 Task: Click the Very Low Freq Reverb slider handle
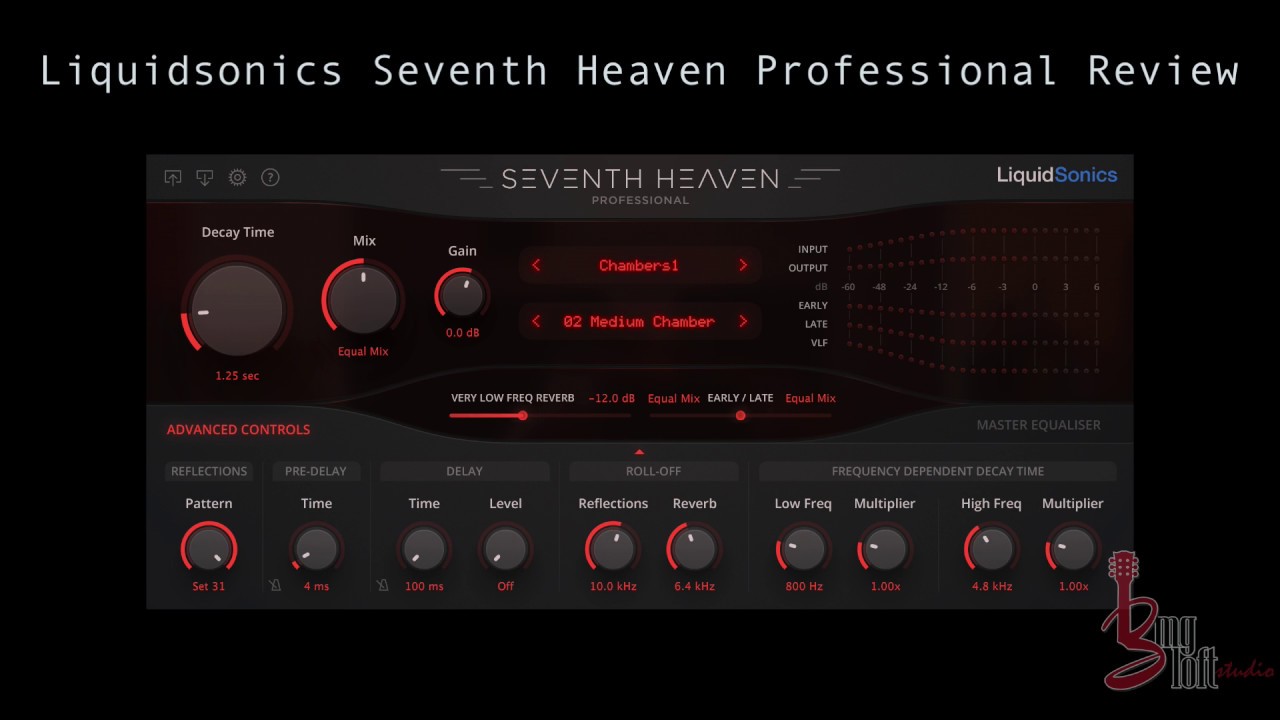click(x=522, y=415)
